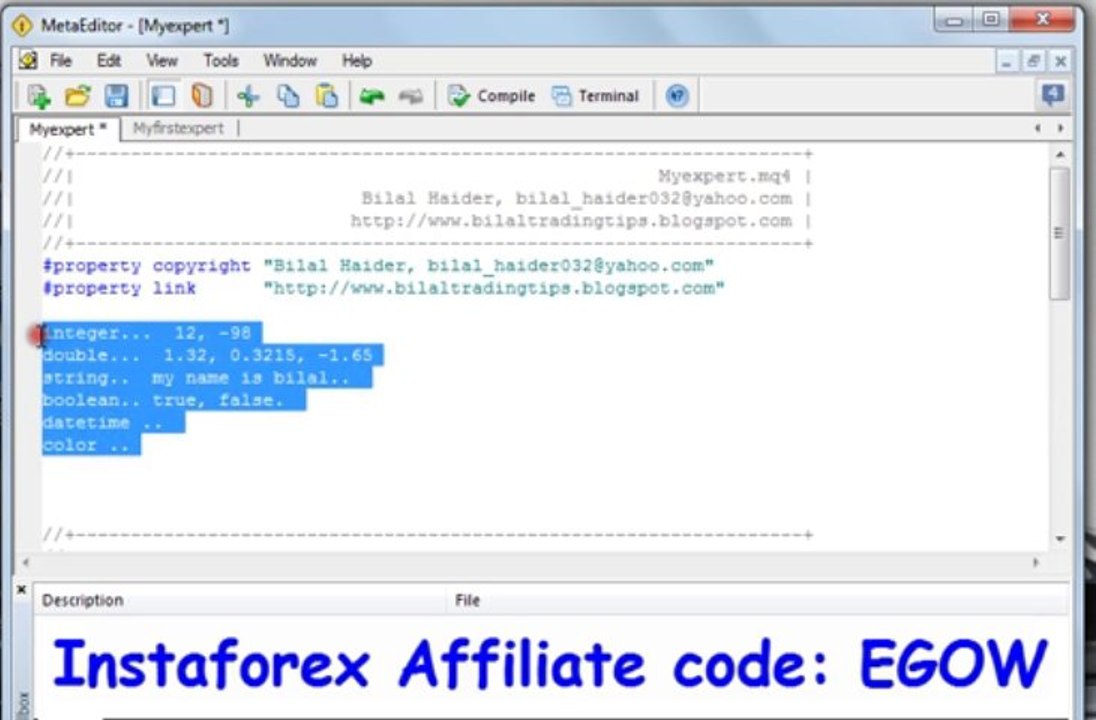Click the grey Redo arrow icon

coord(411,96)
